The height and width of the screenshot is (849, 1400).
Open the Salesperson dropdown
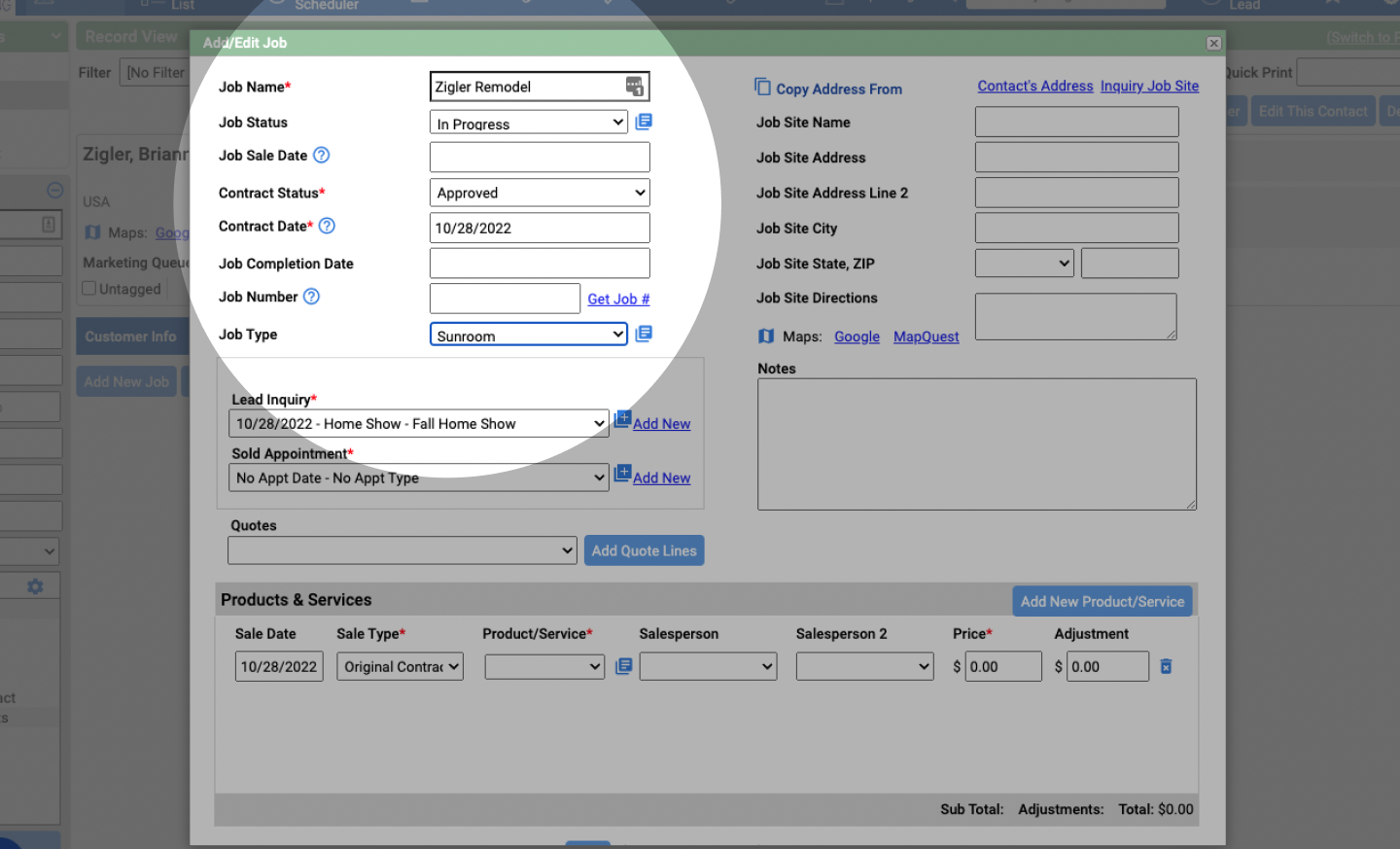708,666
